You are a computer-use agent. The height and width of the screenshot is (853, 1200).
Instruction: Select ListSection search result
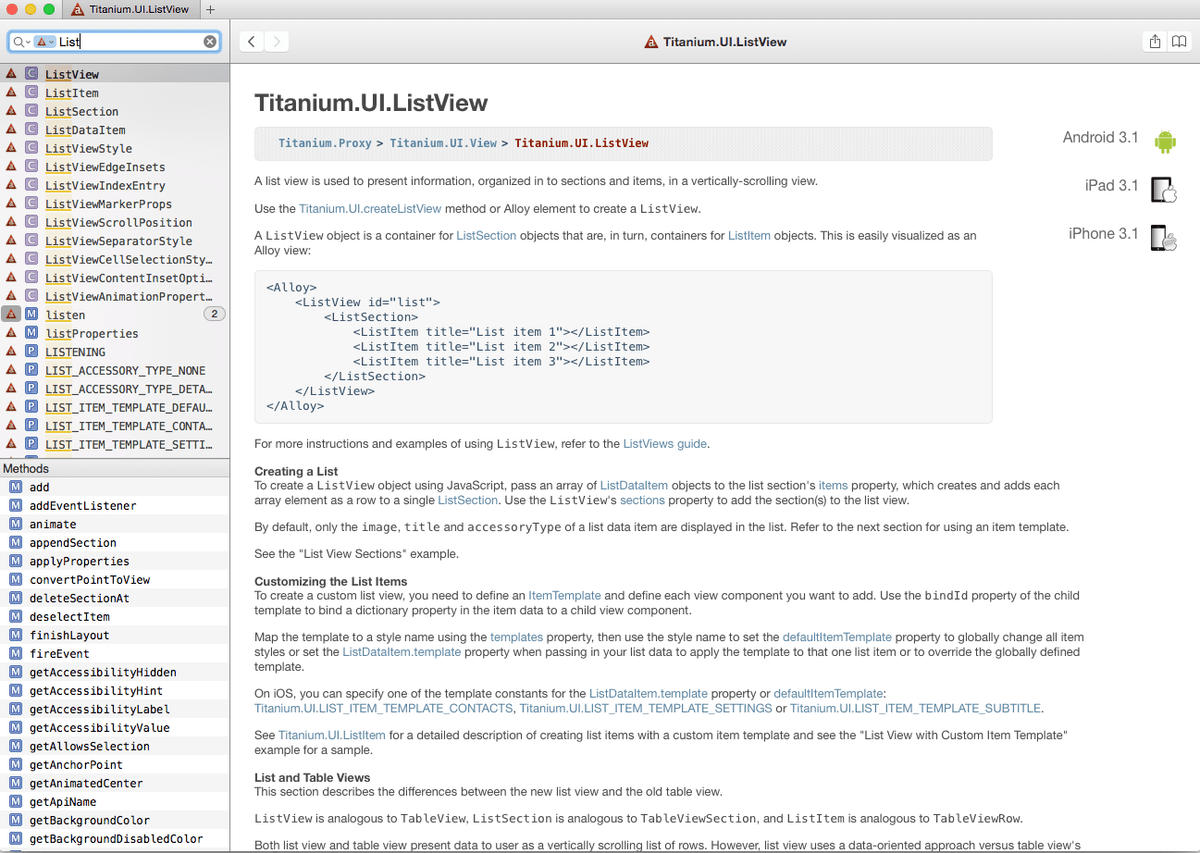tap(115, 111)
